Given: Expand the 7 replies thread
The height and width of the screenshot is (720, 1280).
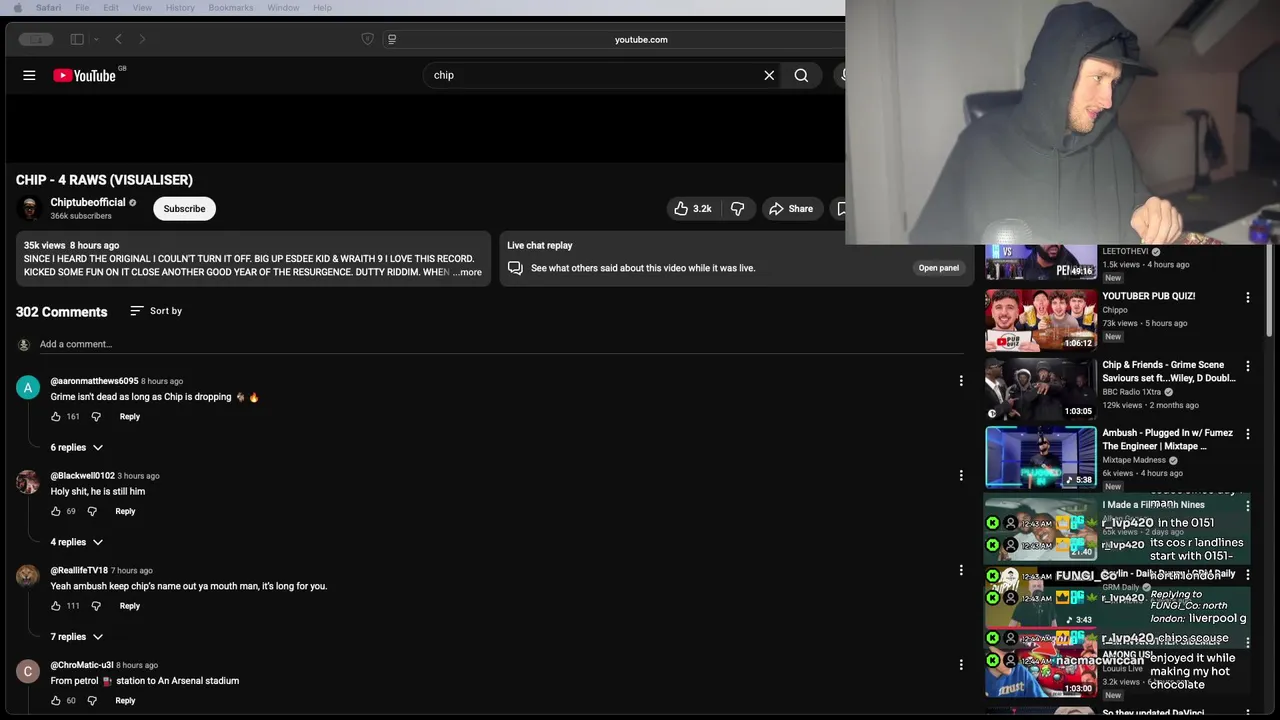Looking at the screenshot, I should pos(77,637).
